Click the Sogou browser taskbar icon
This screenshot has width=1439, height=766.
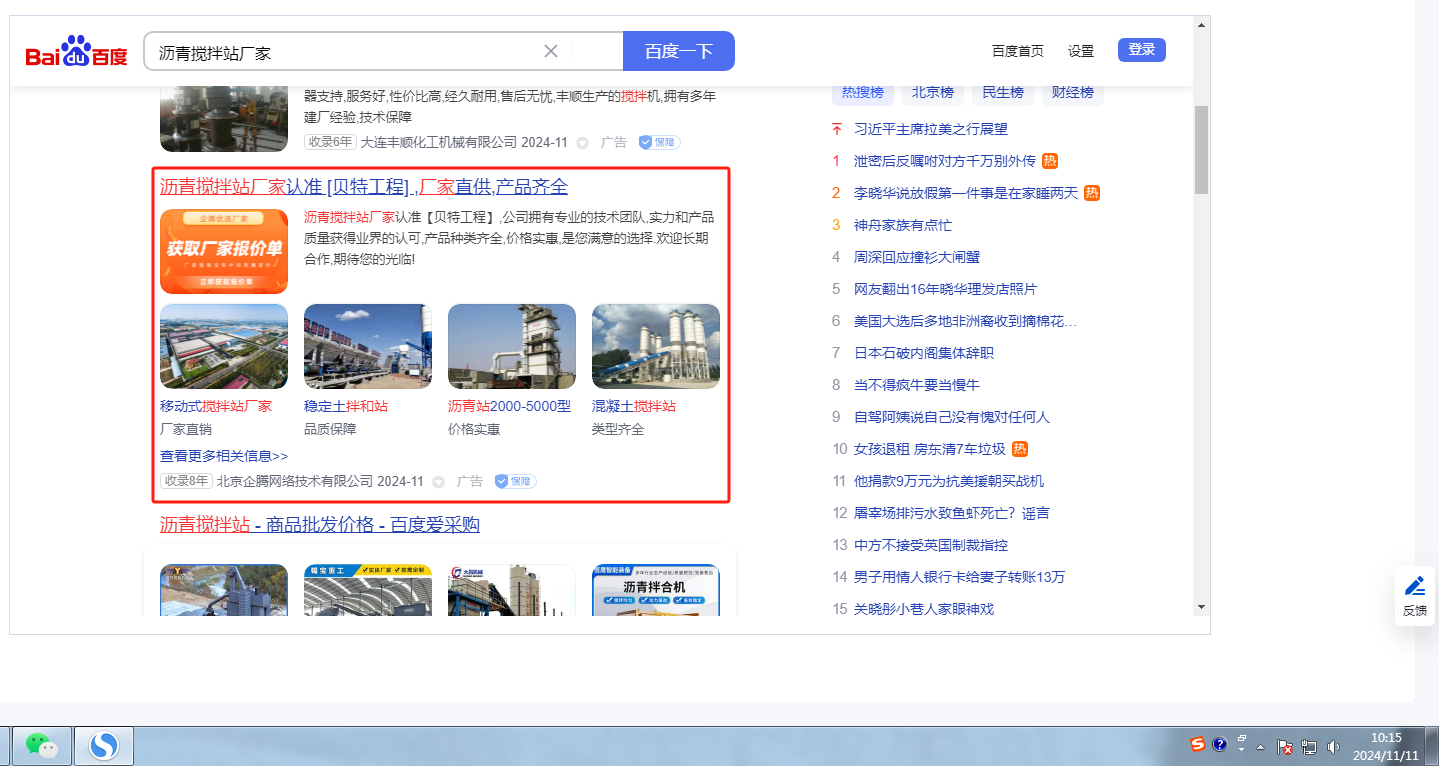click(104, 746)
